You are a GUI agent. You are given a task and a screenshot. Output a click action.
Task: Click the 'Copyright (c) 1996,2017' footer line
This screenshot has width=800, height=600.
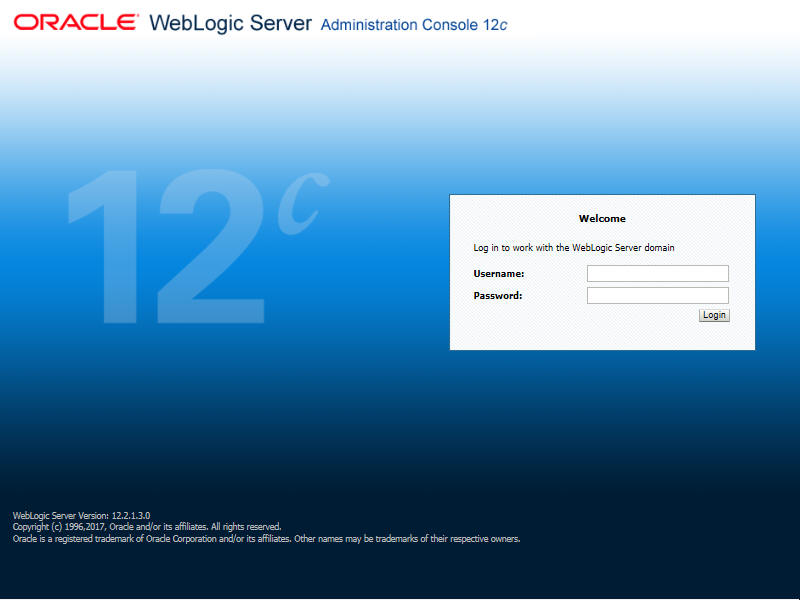[147, 527]
